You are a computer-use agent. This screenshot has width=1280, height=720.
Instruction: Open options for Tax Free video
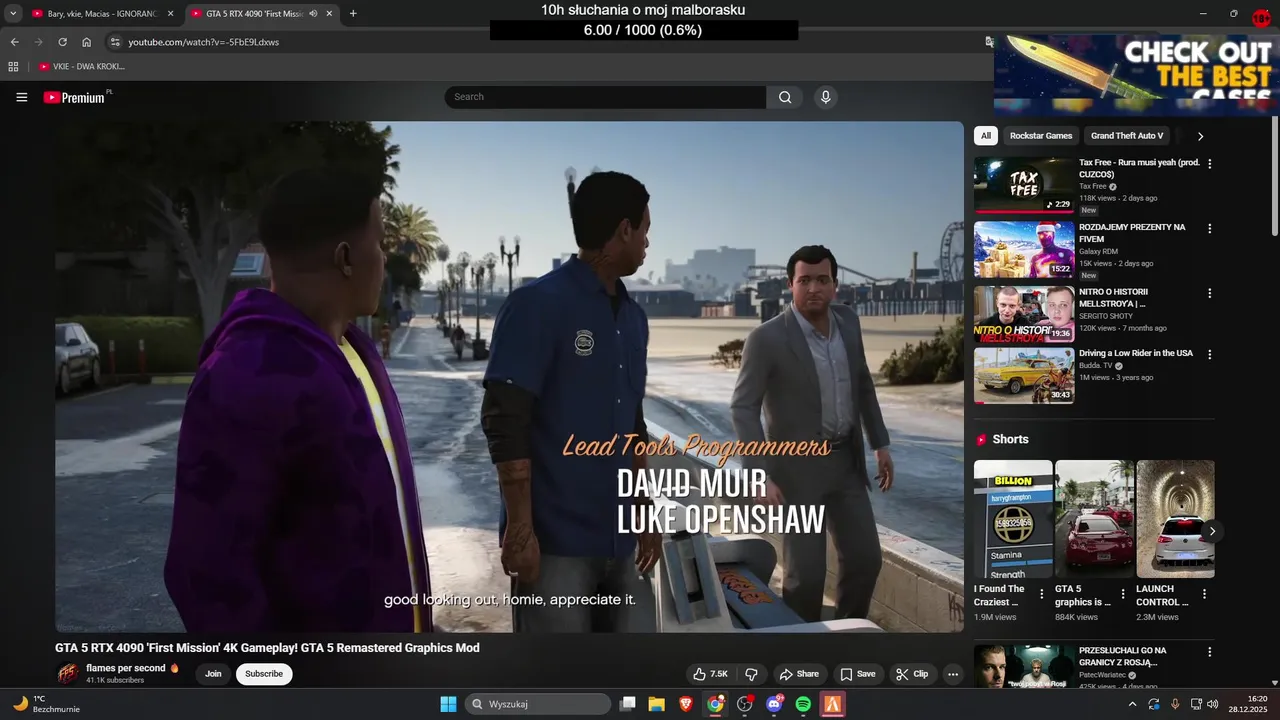[1209, 164]
